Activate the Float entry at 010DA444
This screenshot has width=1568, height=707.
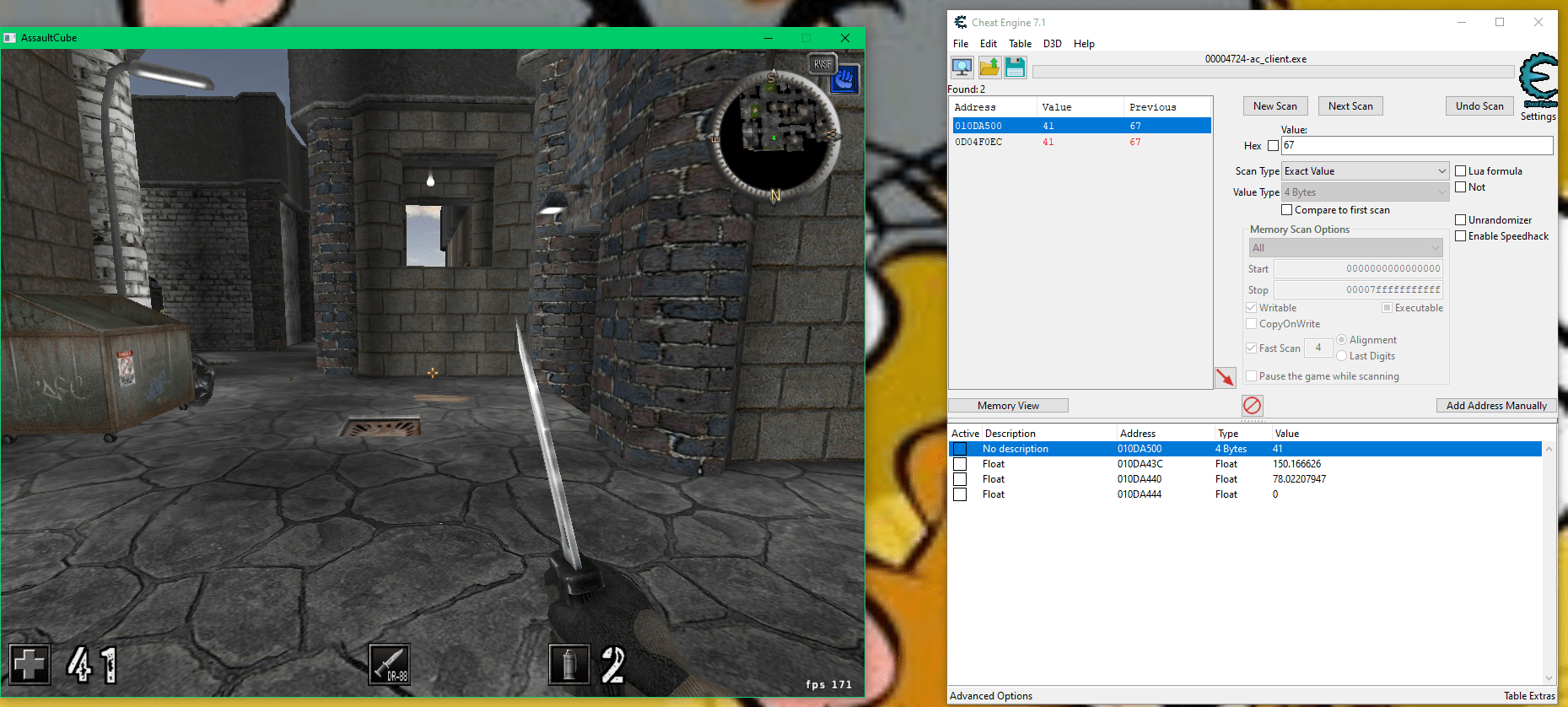[960, 494]
